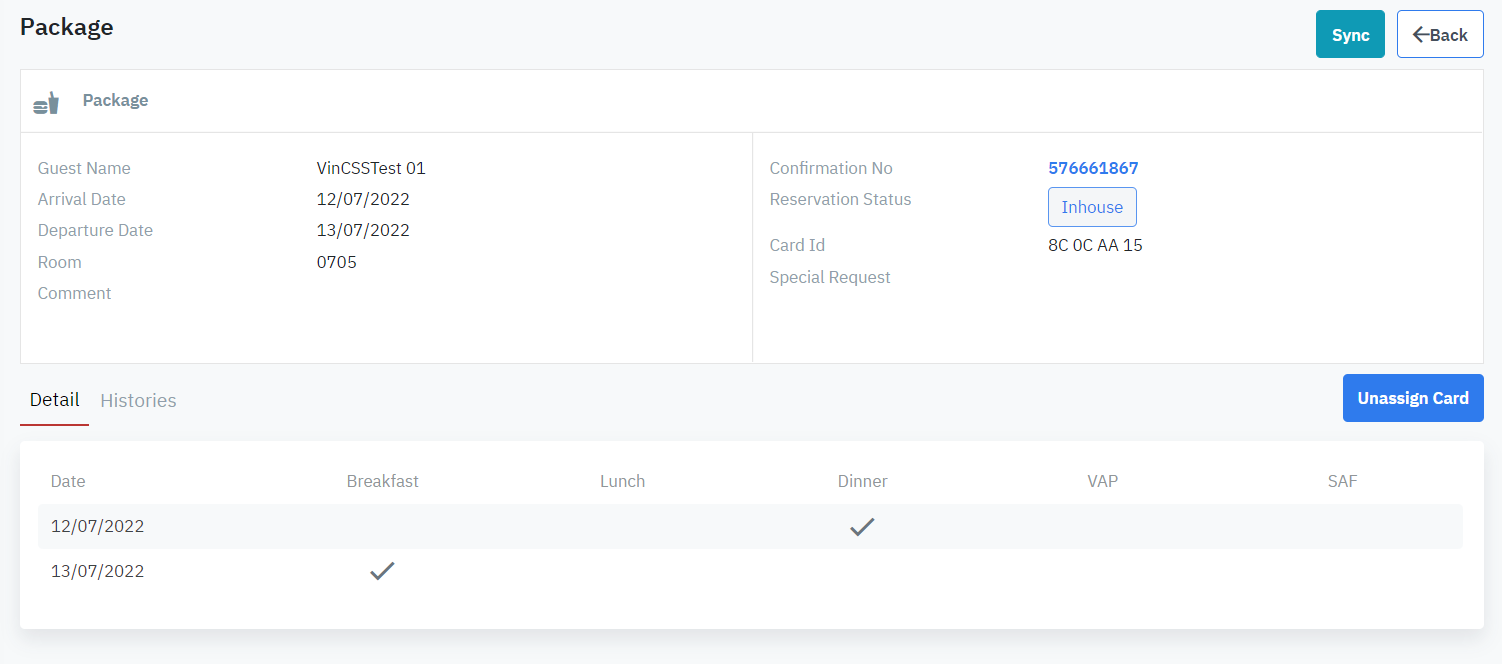Image resolution: width=1502 pixels, height=664 pixels.
Task: Click the Inhouse reservation status badge
Action: (x=1091, y=207)
